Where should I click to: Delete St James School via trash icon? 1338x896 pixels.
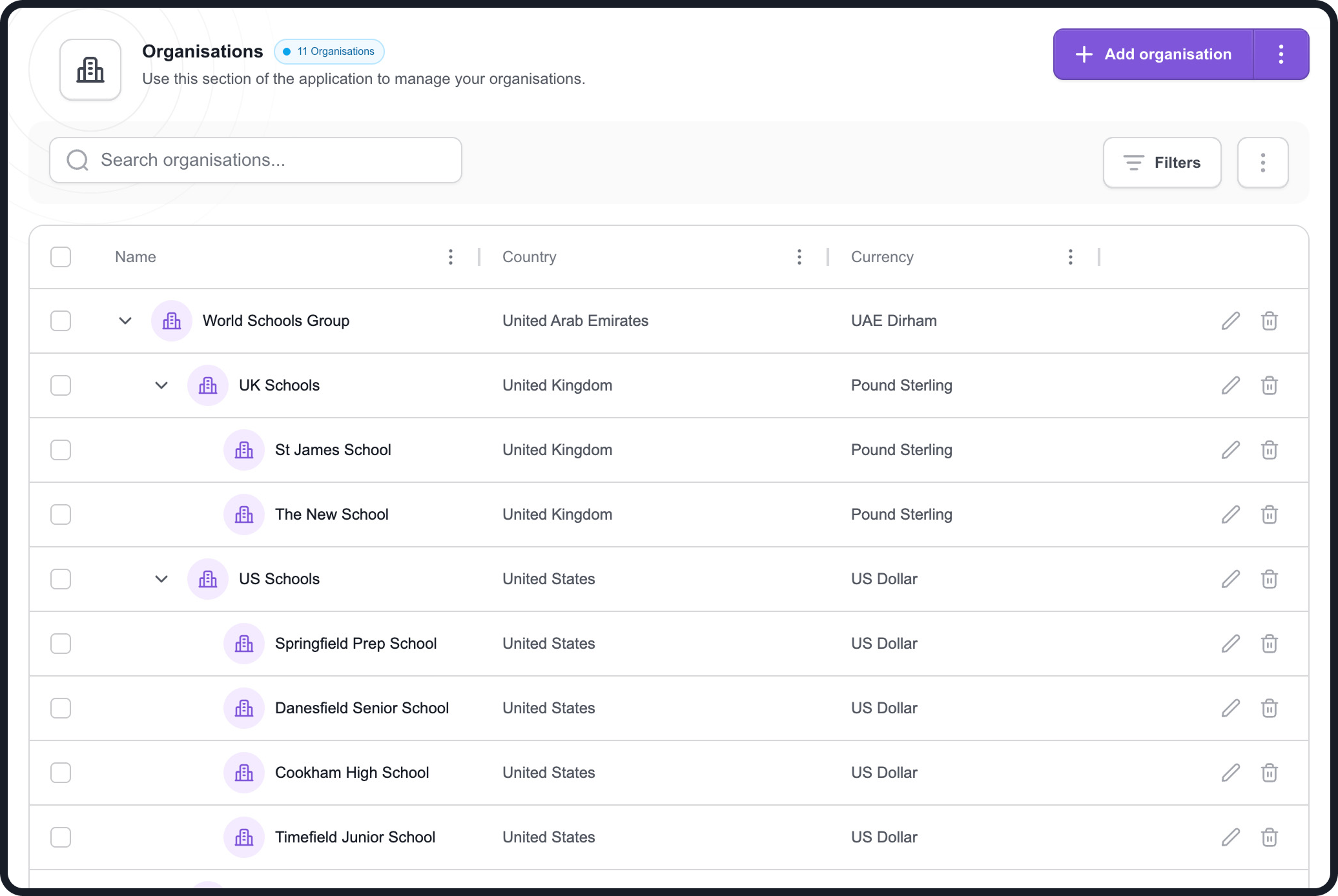click(1270, 450)
